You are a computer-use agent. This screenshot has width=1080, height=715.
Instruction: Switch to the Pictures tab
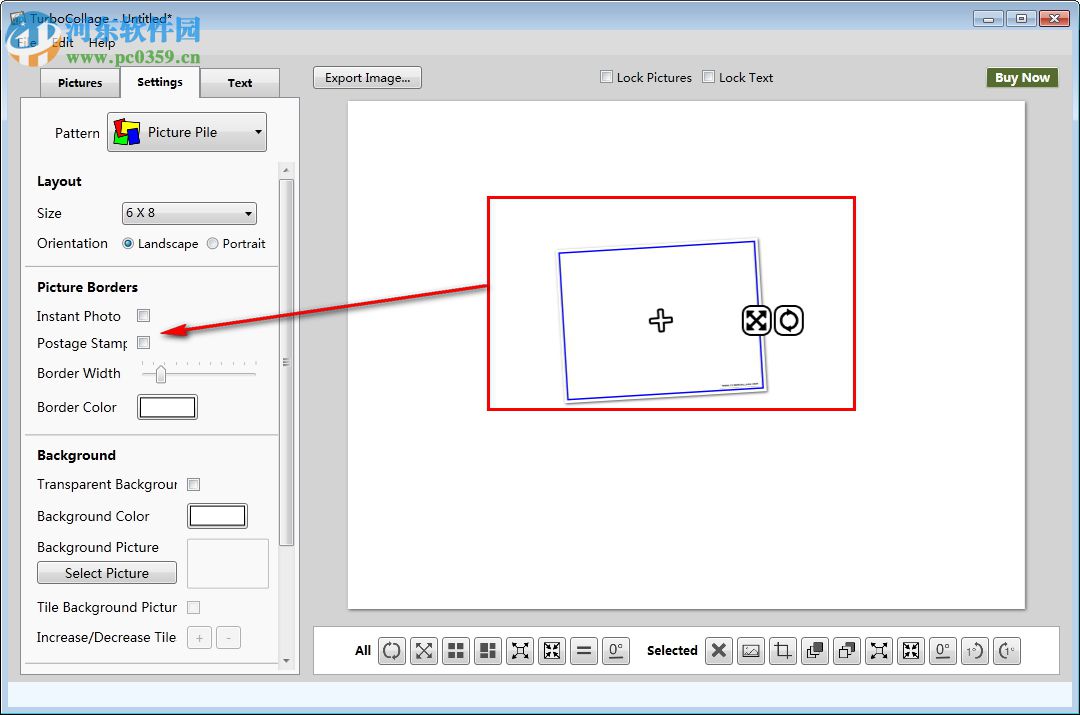[80, 83]
